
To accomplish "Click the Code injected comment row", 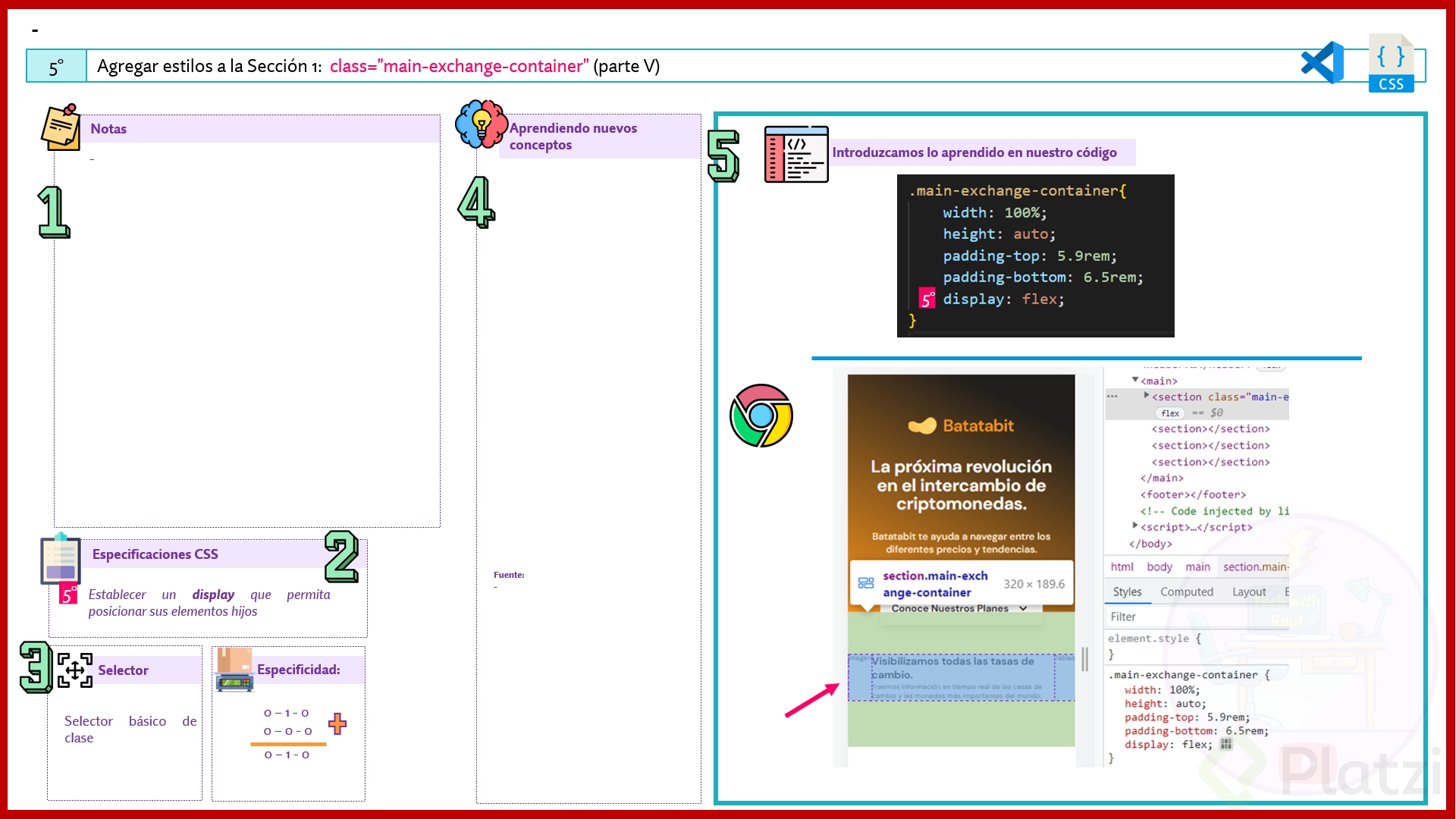I will [x=1214, y=511].
